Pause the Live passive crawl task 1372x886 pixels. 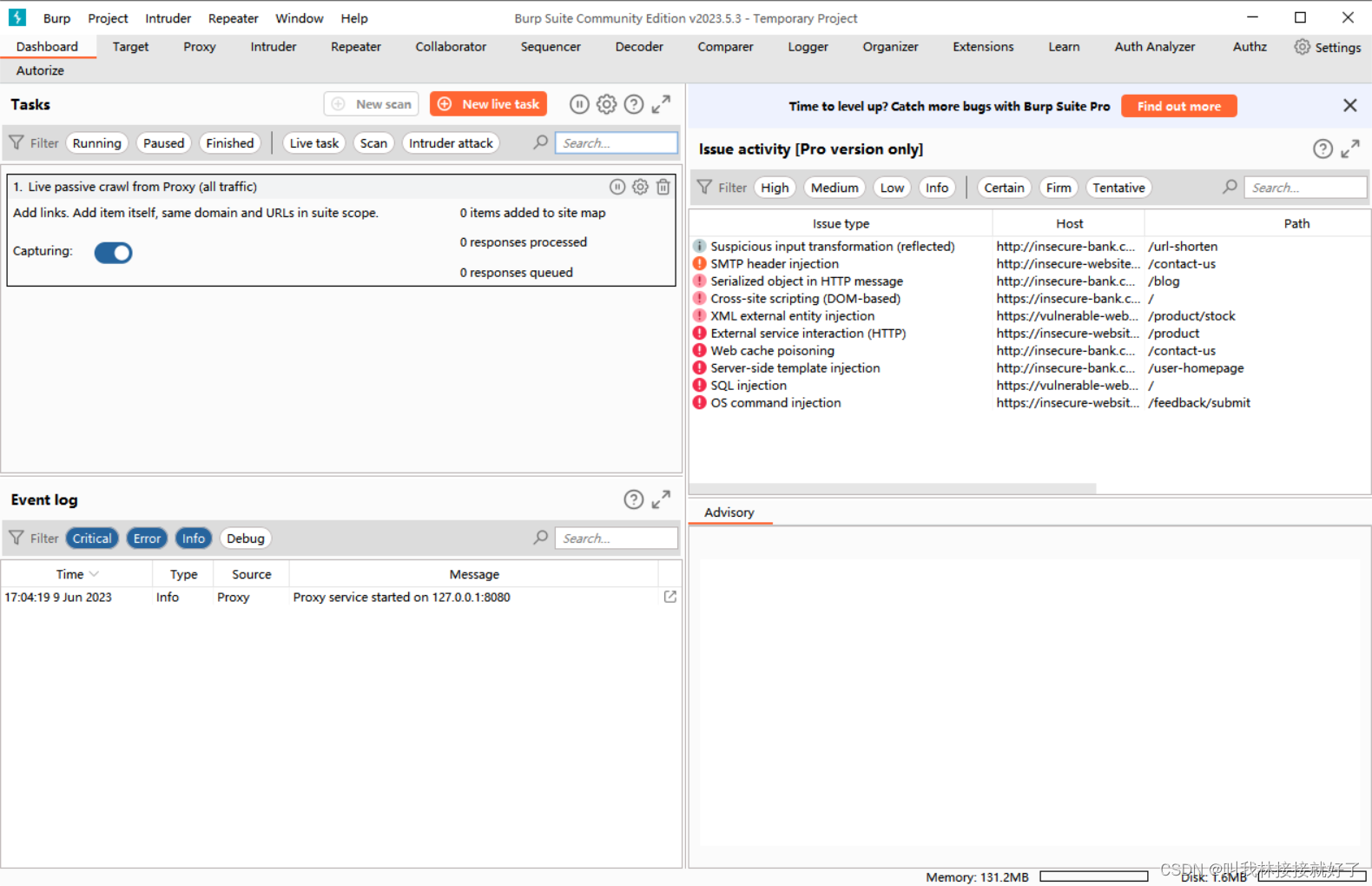coord(617,187)
